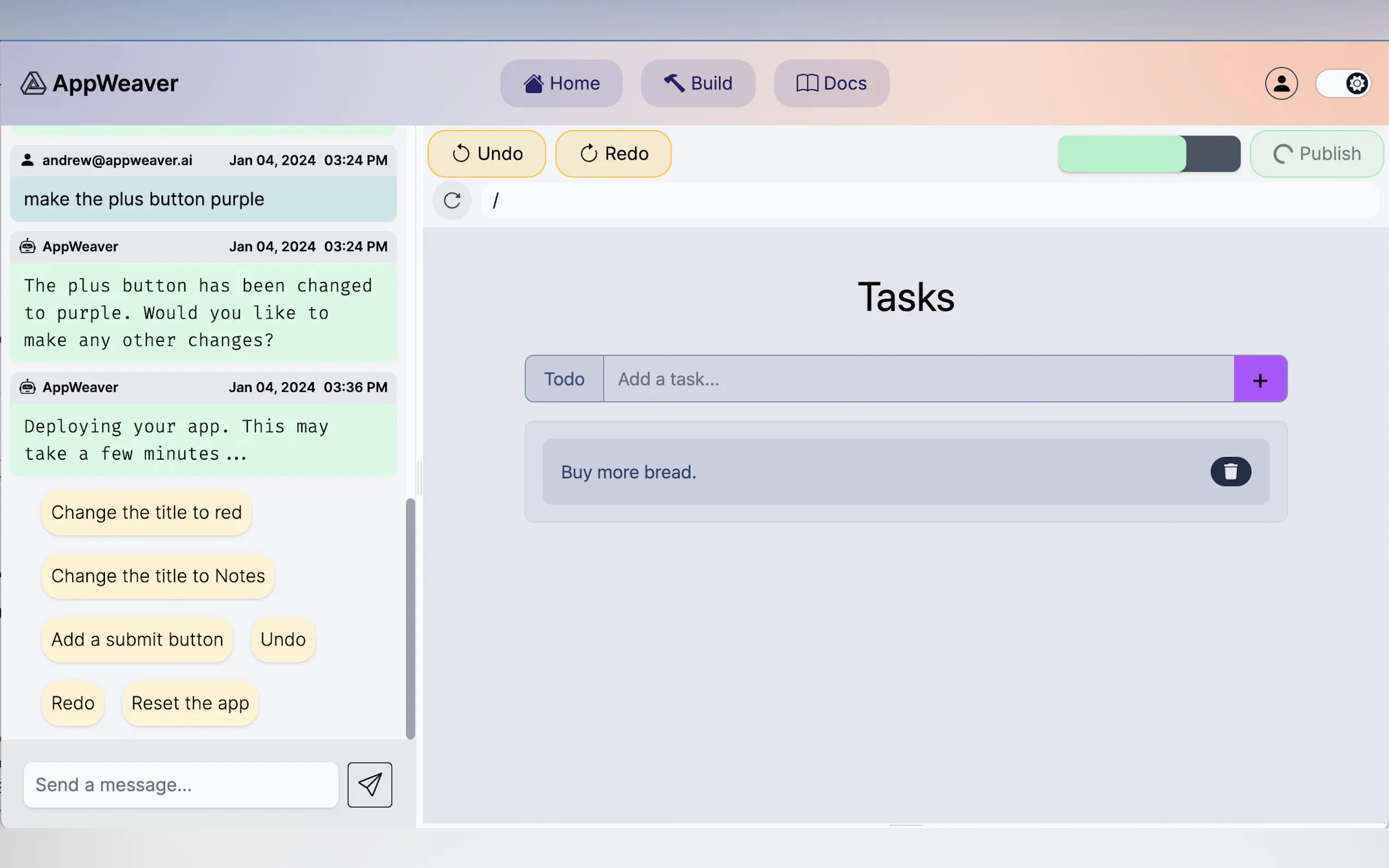The width and height of the screenshot is (1389, 868).
Task: Click 'Add a submit button' suggestion
Action: pyautogui.click(x=137, y=639)
